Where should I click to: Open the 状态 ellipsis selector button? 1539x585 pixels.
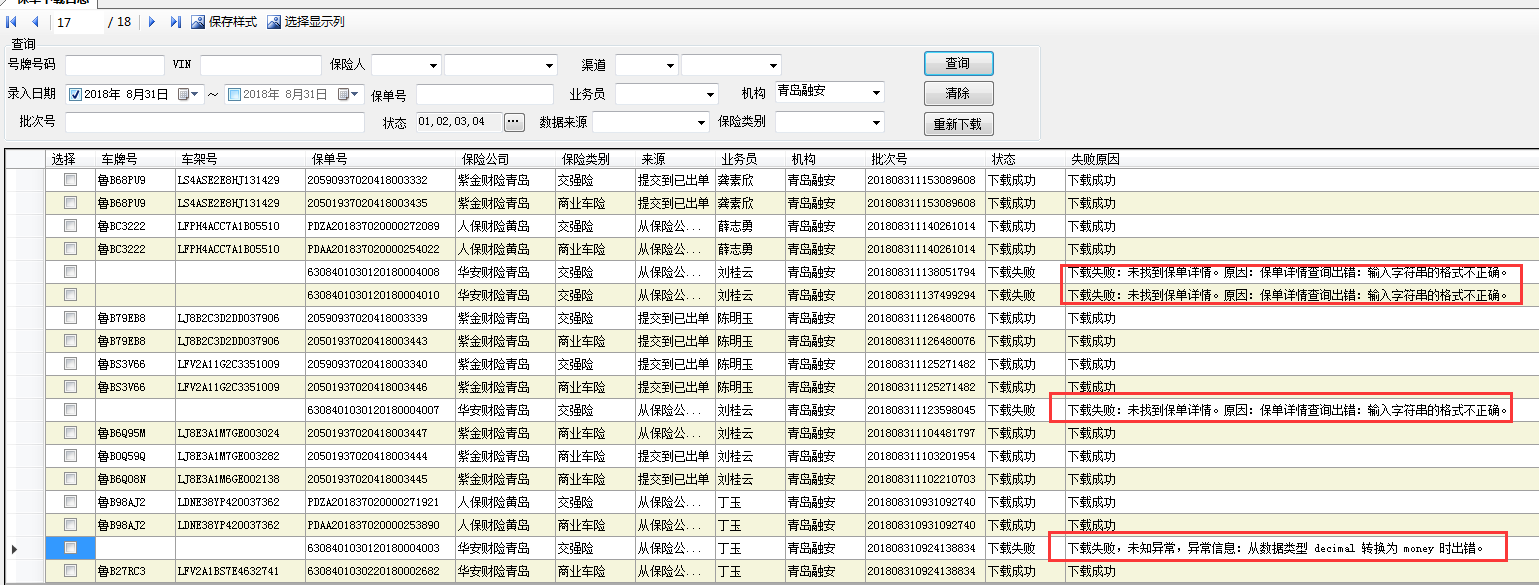coord(514,122)
